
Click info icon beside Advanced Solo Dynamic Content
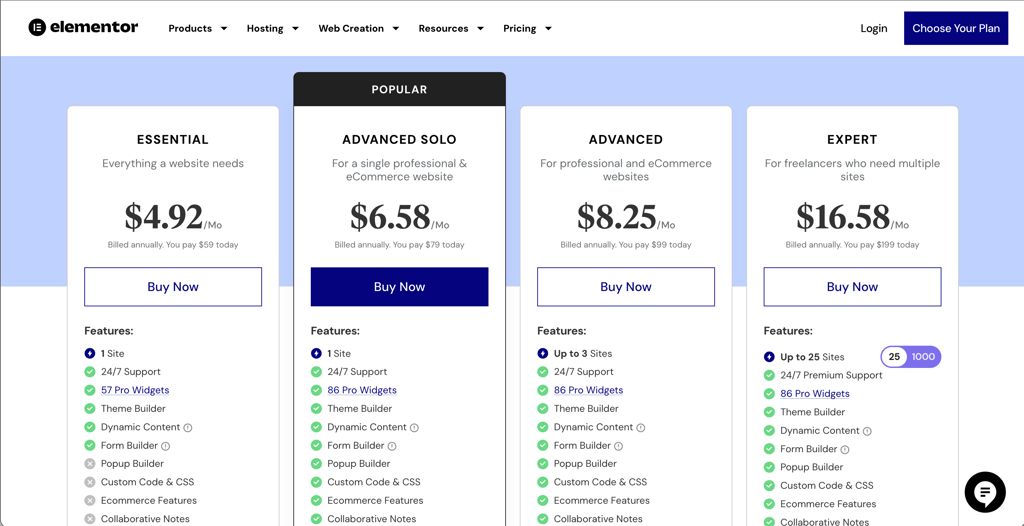(x=414, y=427)
